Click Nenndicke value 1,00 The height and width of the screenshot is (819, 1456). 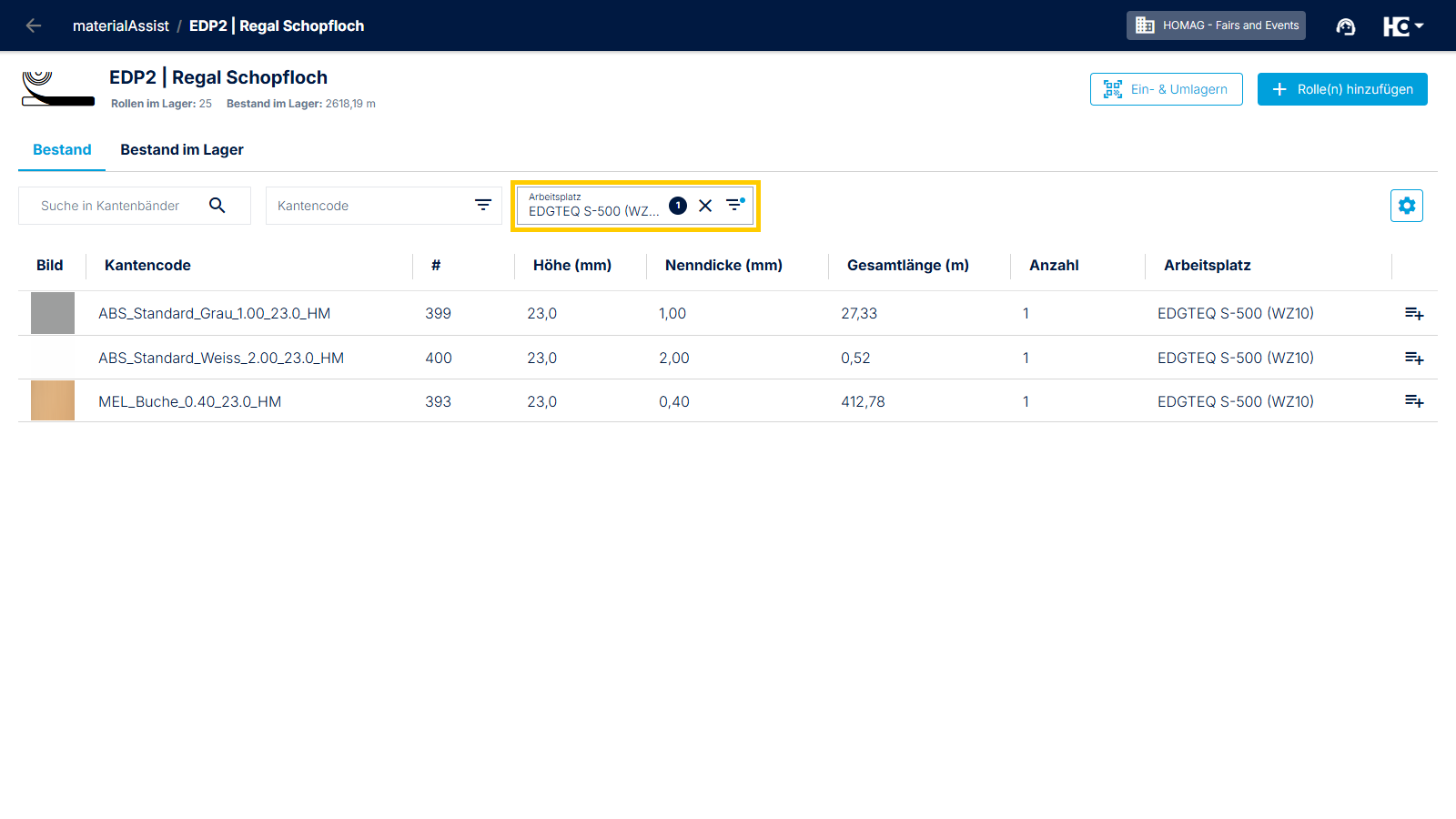pyautogui.click(x=672, y=313)
